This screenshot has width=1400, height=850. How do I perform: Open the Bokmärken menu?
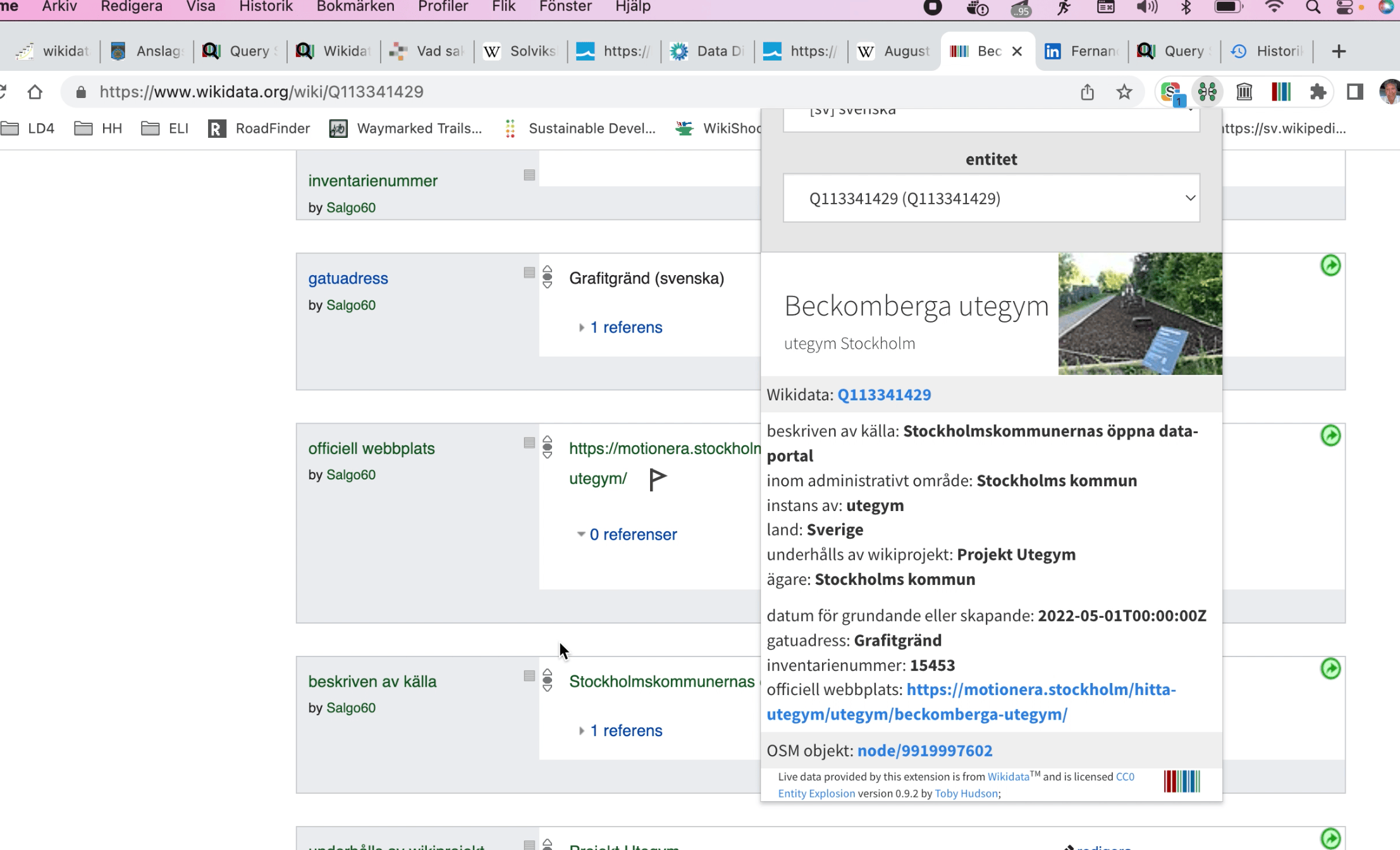[355, 7]
